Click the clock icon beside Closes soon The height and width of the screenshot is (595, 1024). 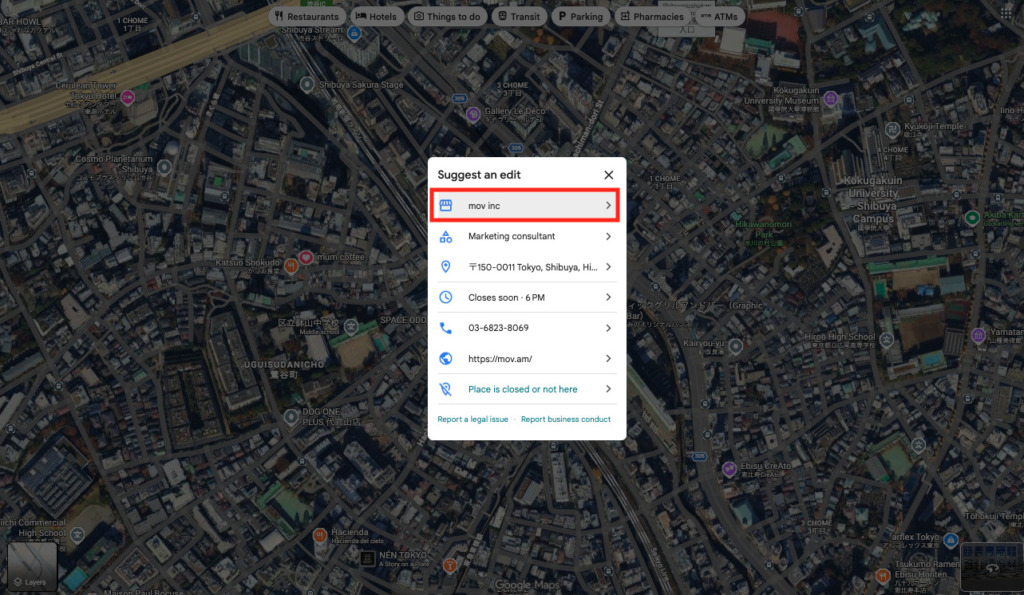446,298
